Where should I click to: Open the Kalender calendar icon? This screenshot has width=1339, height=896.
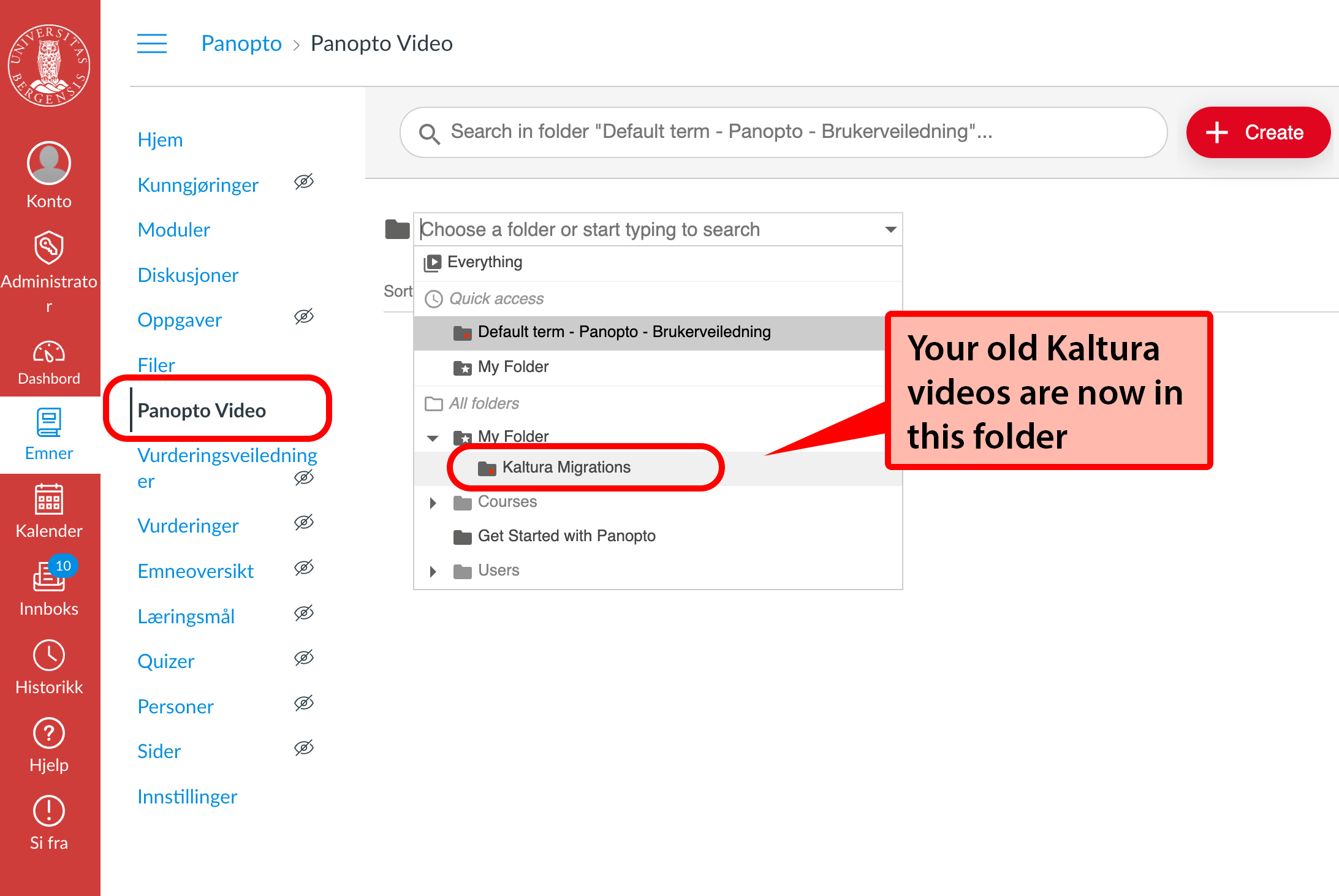click(49, 499)
